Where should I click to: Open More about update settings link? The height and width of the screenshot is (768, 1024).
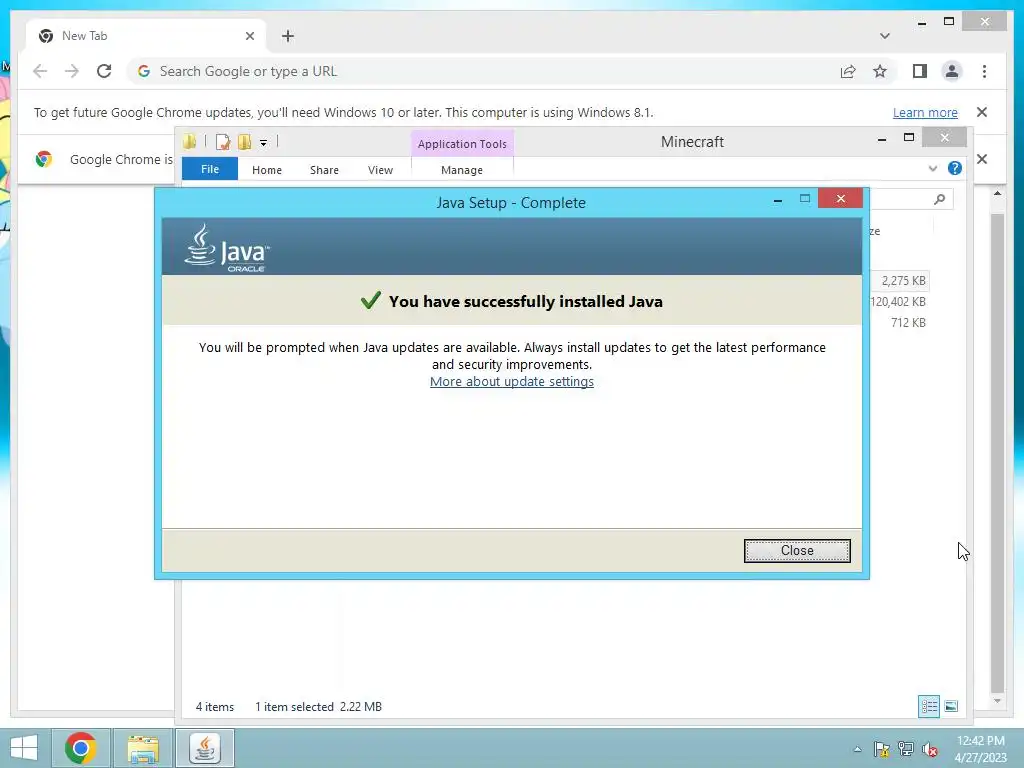(x=512, y=381)
